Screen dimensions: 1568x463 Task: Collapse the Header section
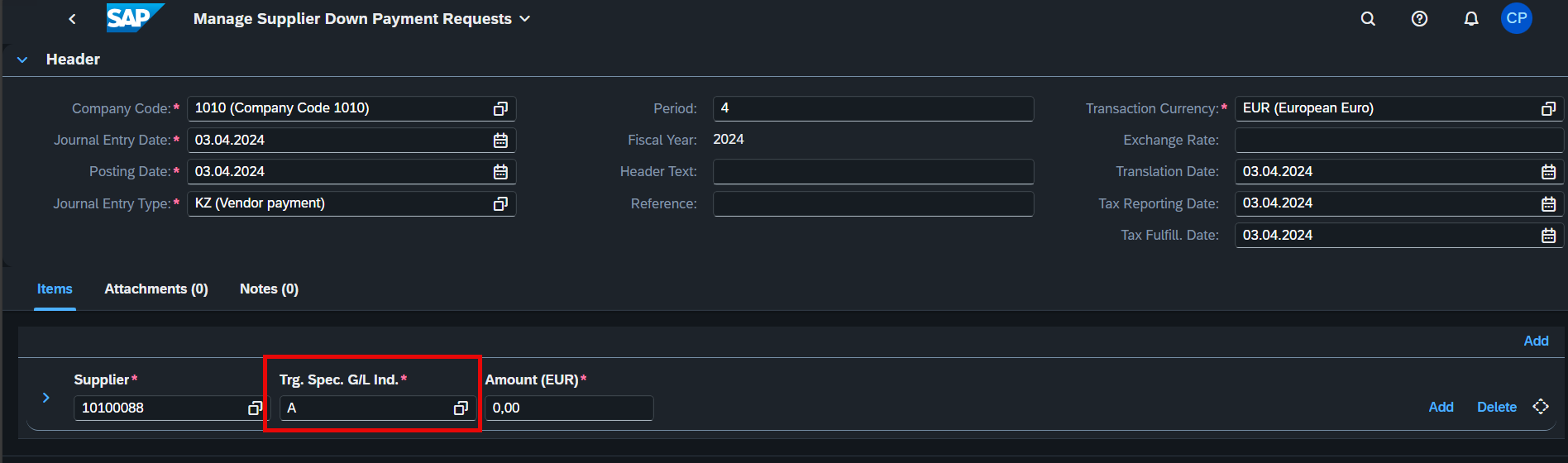coord(22,60)
